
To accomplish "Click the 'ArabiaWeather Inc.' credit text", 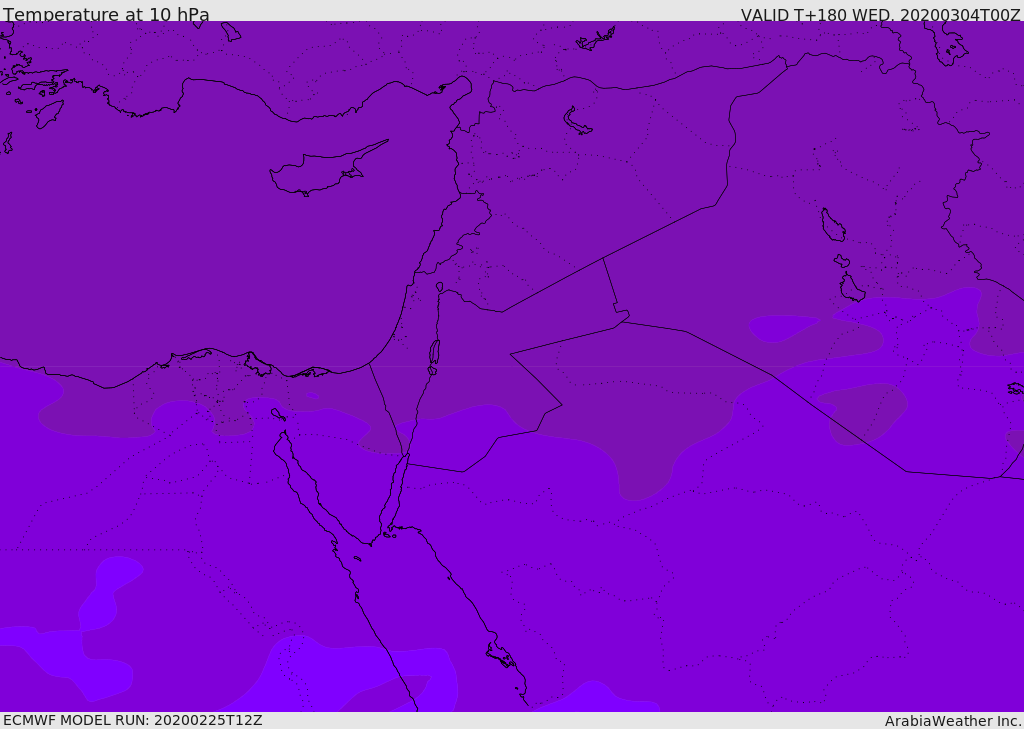I will pyautogui.click(x=954, y=721).
